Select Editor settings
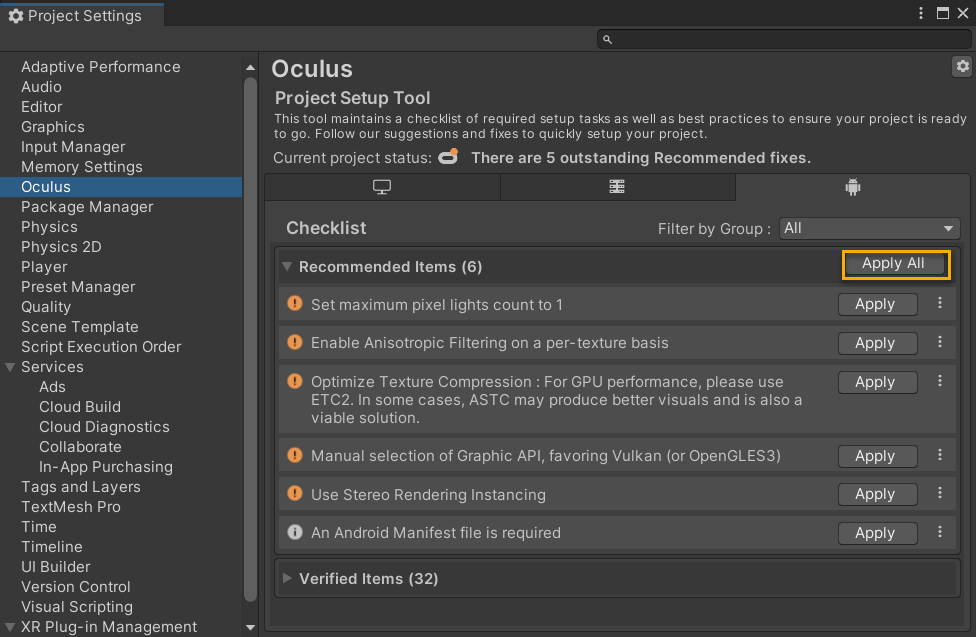 click(x=42, y=106)
